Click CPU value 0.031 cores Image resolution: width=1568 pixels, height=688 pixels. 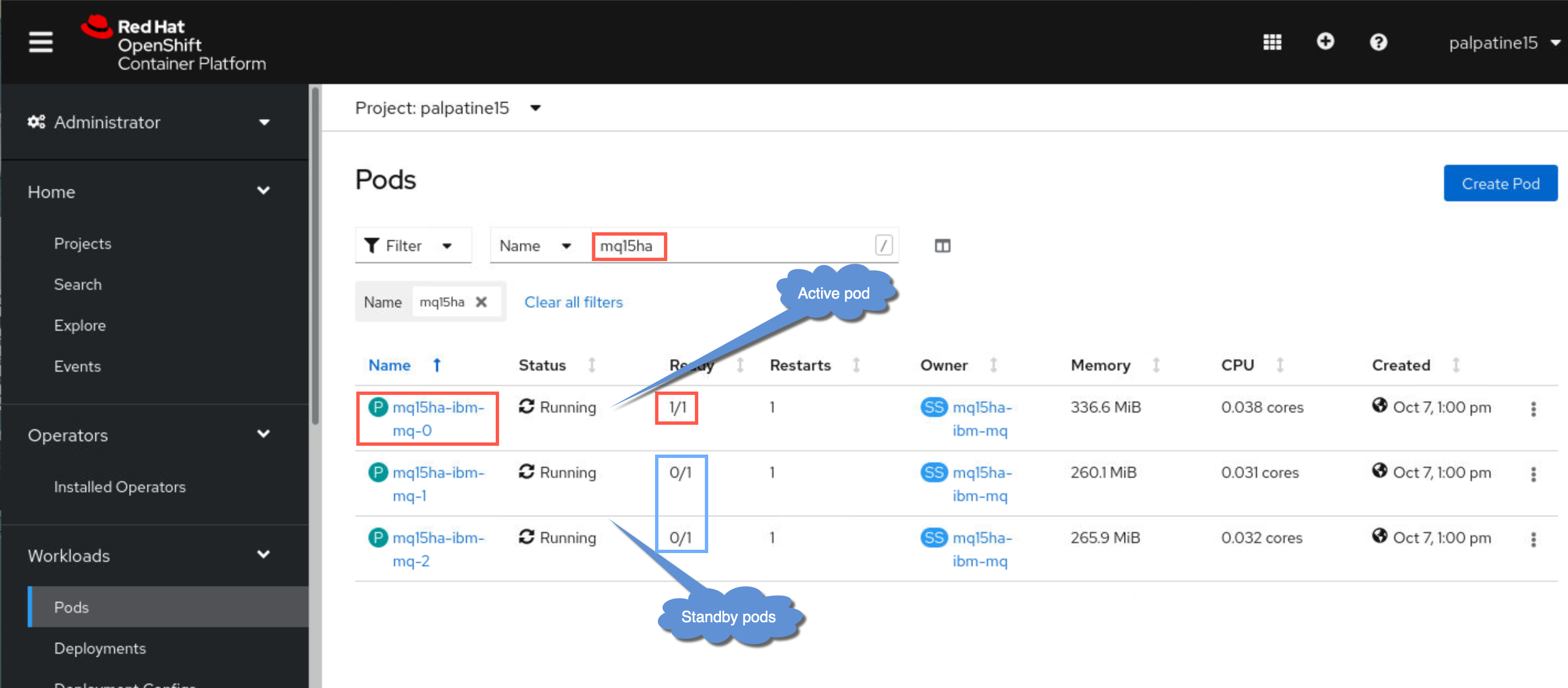point(1259,472)
